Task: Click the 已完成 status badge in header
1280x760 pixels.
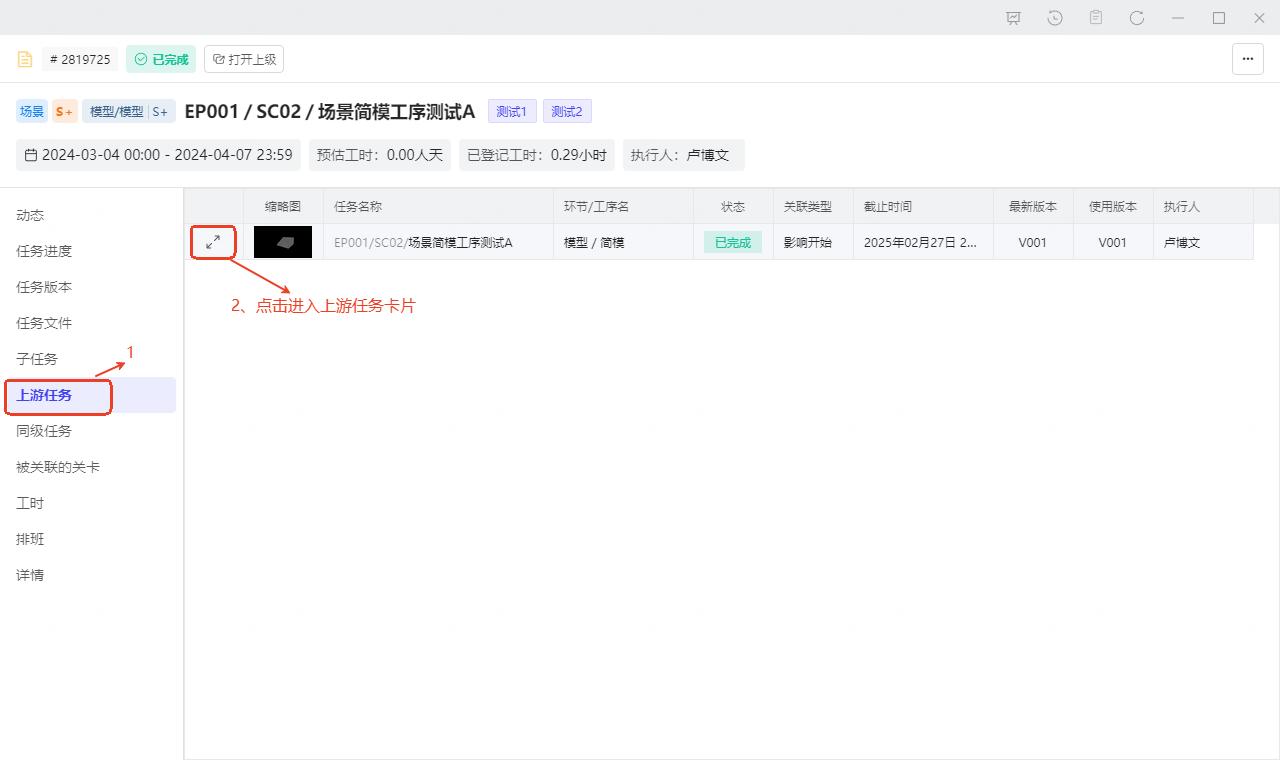Action: tap(161, 59)
